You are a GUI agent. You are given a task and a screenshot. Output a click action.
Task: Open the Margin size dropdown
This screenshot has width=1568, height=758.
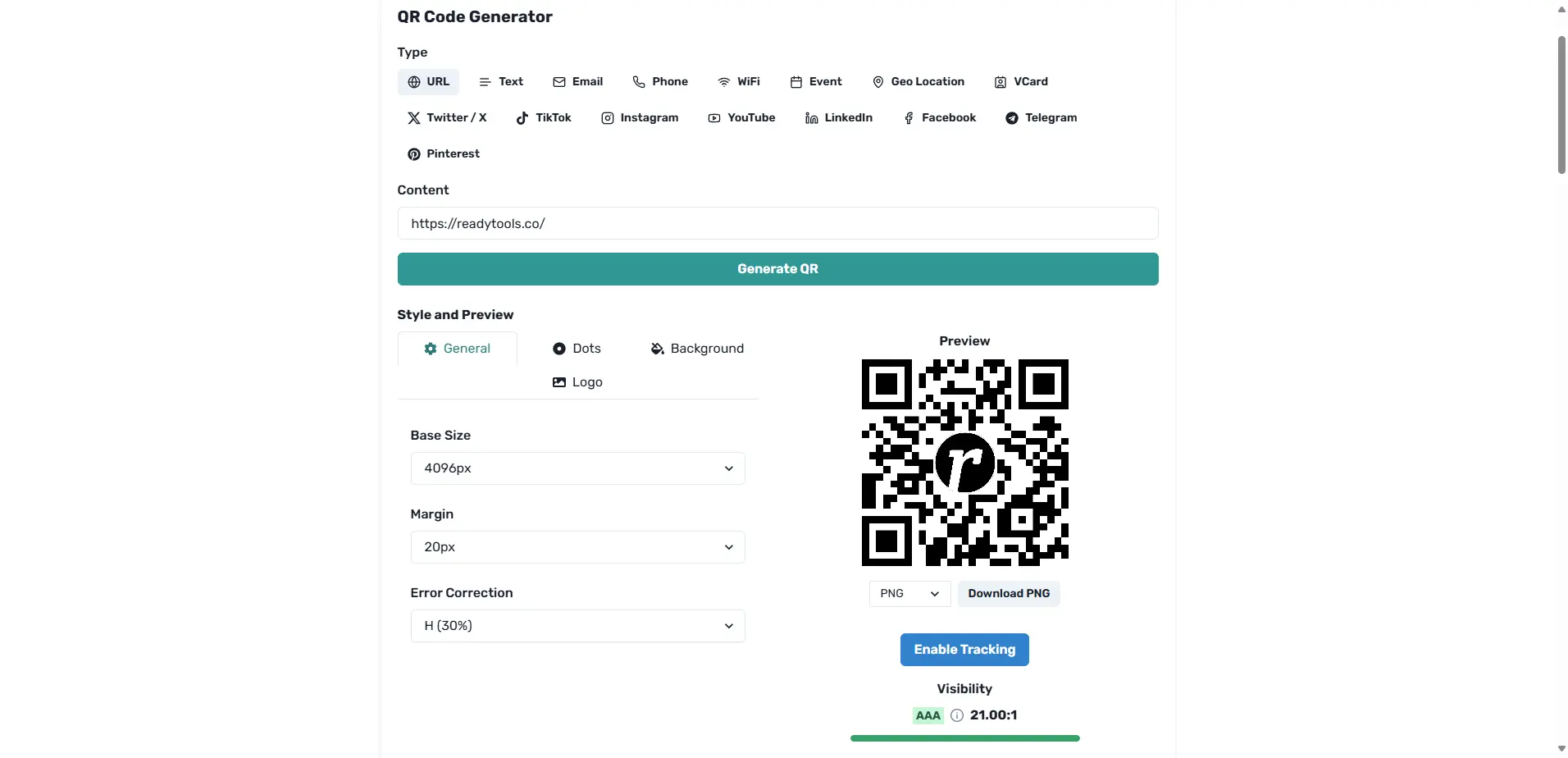click(x=577, y=546)
